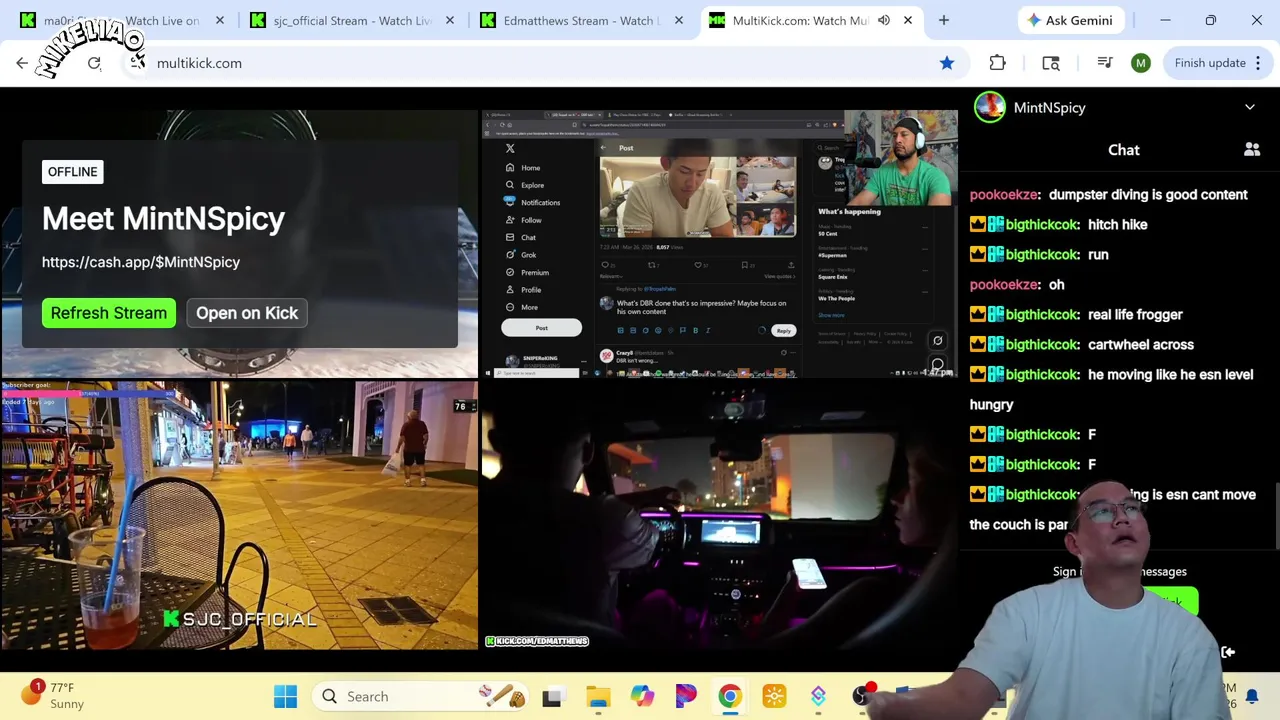Click Notifications in the streamed X sidebar
Viewport: 1280px width, 720px height.
(x=539, y=202)
